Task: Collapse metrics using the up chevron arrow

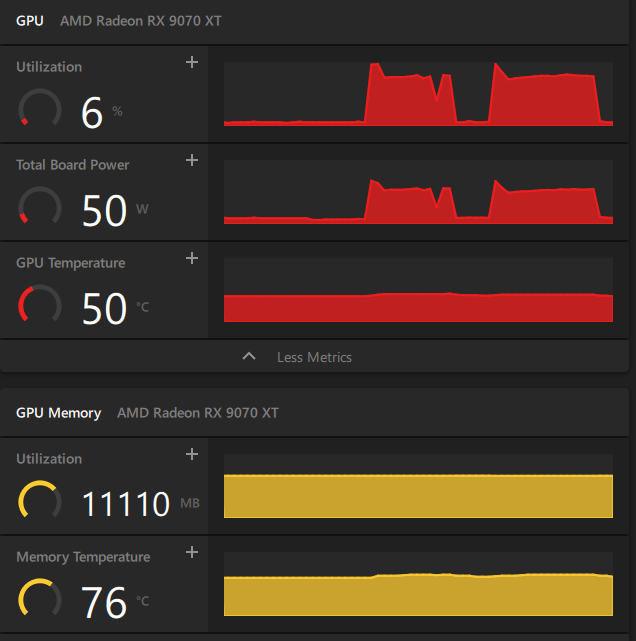Action: point(249,357)
